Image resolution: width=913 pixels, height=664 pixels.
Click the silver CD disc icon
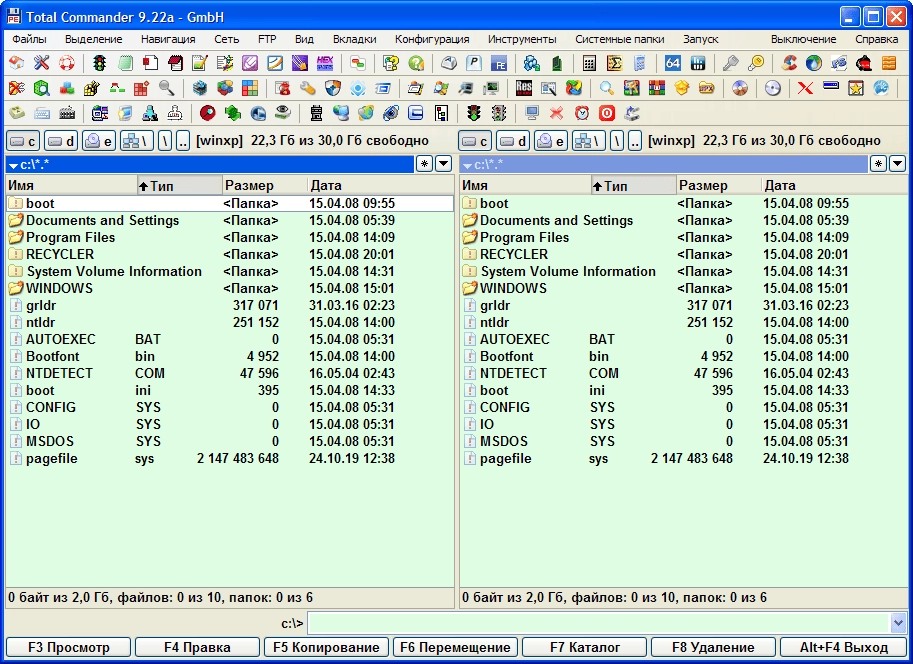pos(773,88)
